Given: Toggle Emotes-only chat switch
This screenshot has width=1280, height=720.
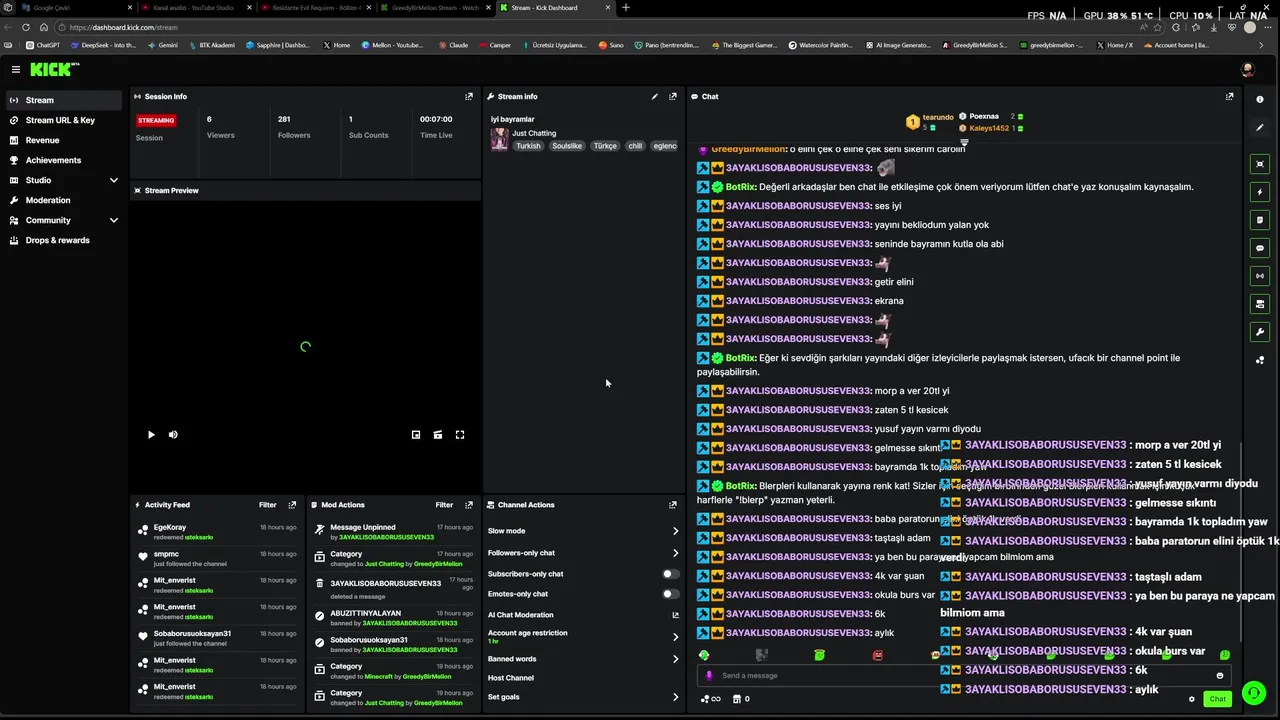Looking at the screenshot, I should pos(670,594).
